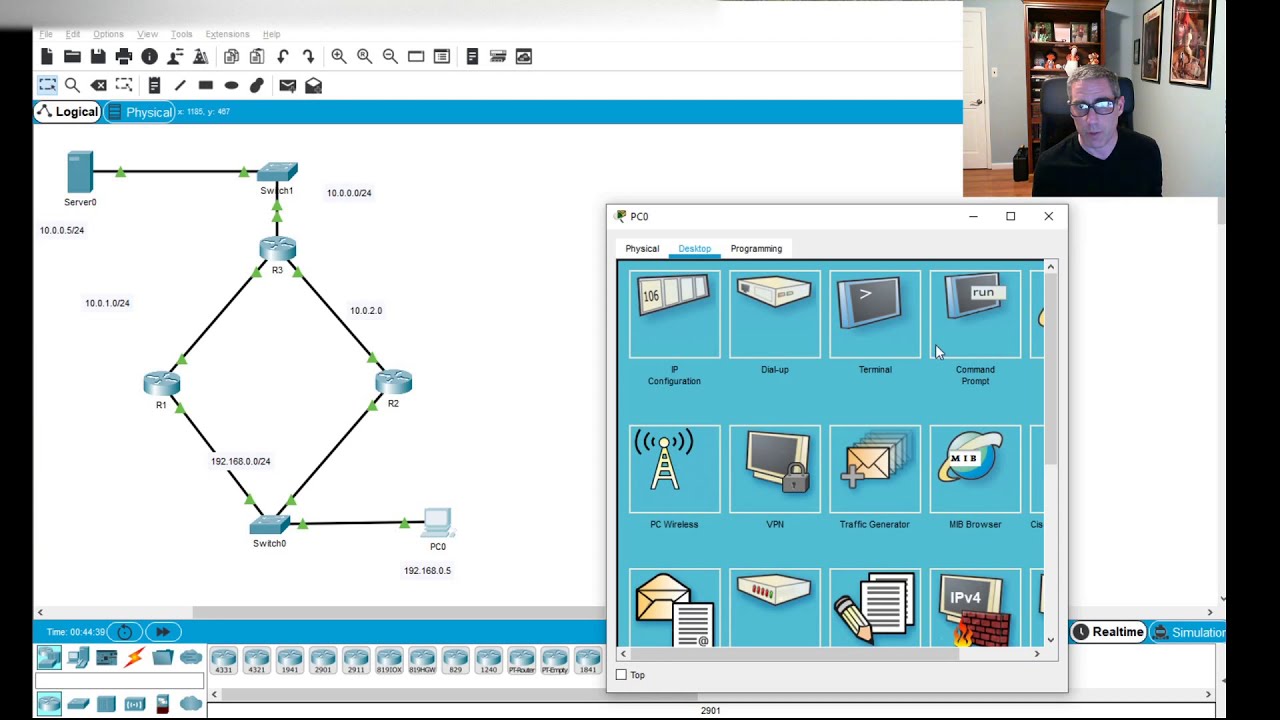This screenshot has width=1280, height=720.
Task: Select the Desktop tab in PC0
Action: point(694,249)
